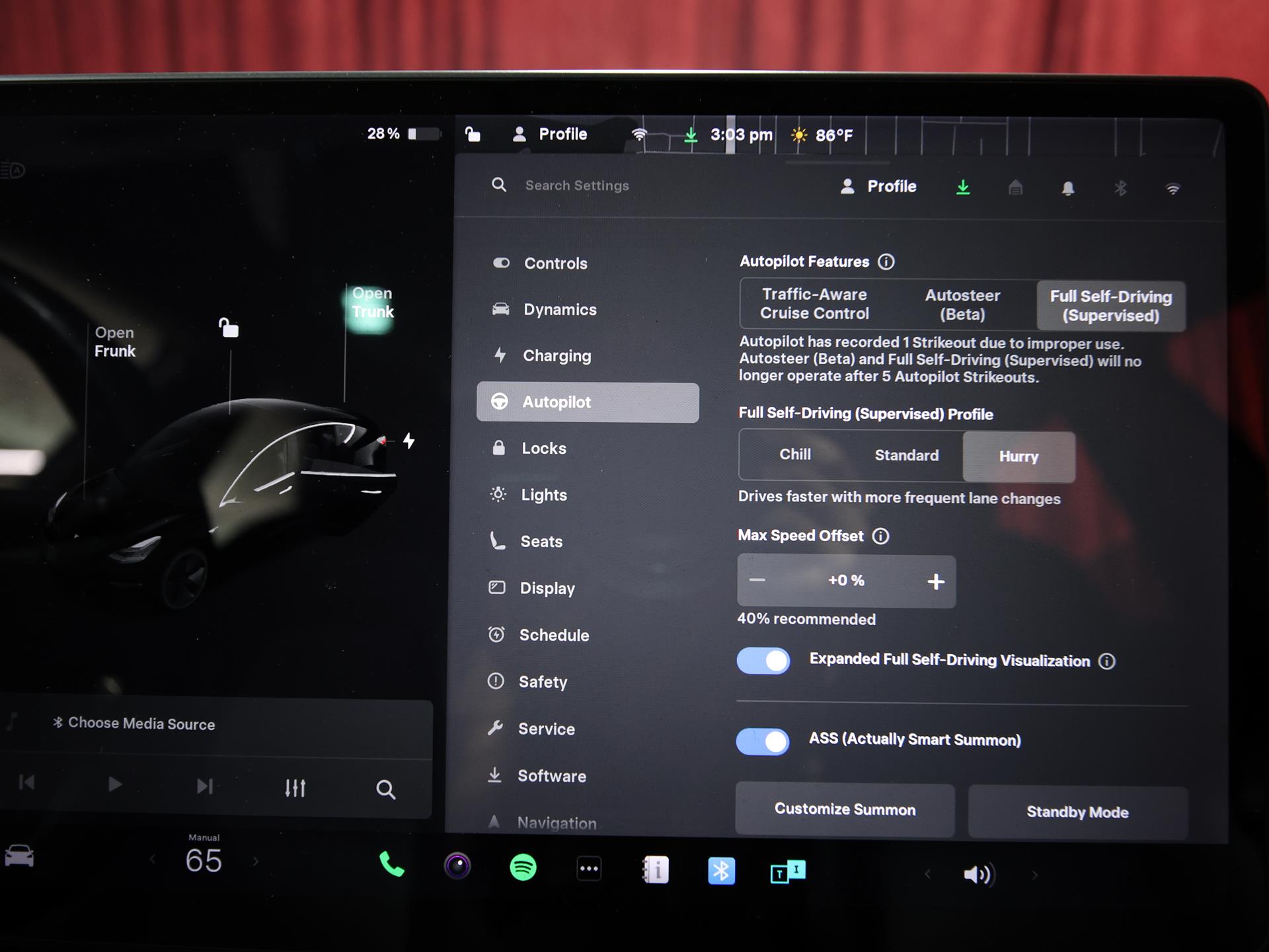The image size is (1269, 952).
Task: Tap the Bluetooth icon in settings header
Action: pyautogui.click(x=1120, y=189)
